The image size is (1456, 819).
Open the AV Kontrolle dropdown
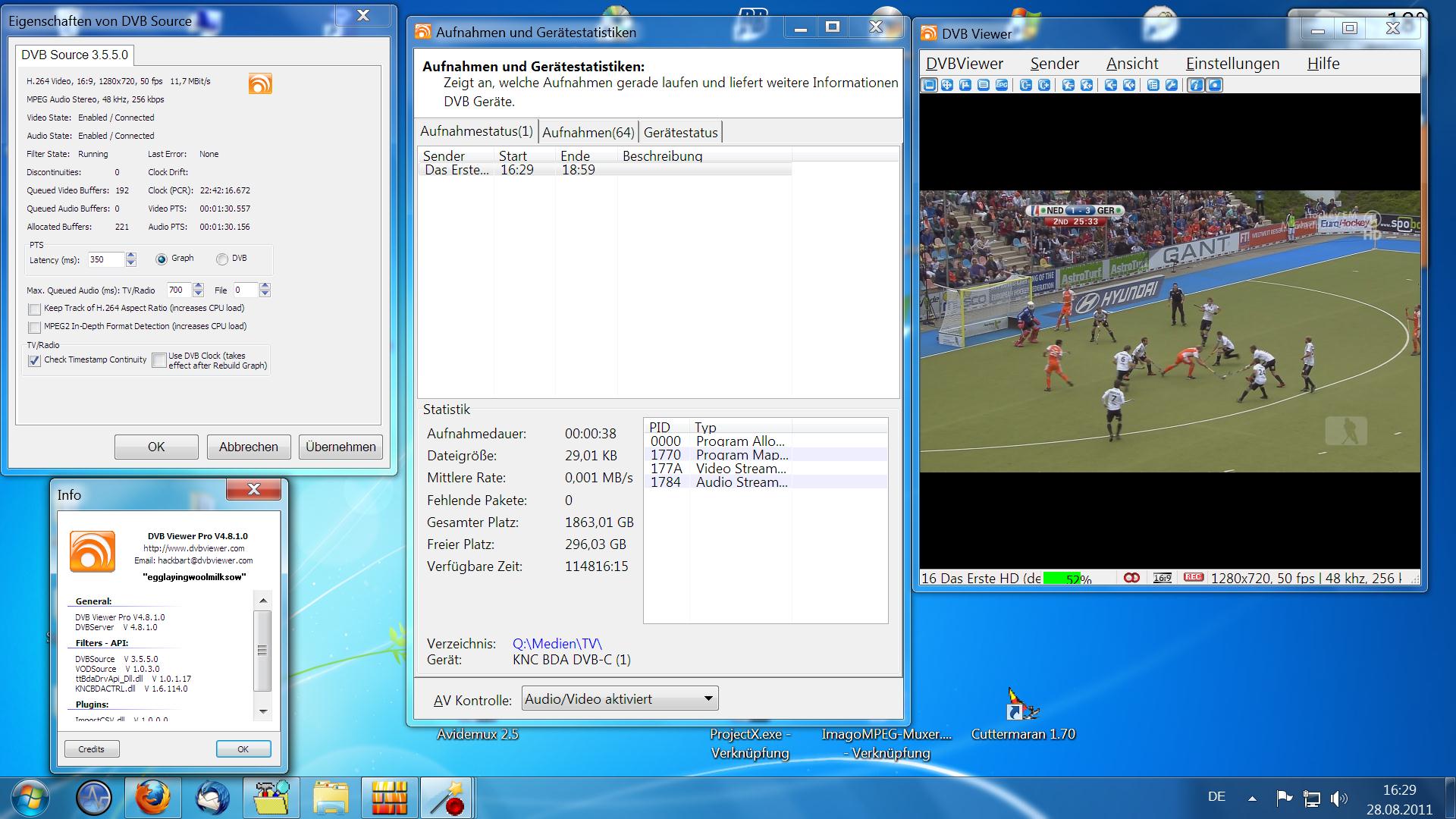click(x=620, y=698)
